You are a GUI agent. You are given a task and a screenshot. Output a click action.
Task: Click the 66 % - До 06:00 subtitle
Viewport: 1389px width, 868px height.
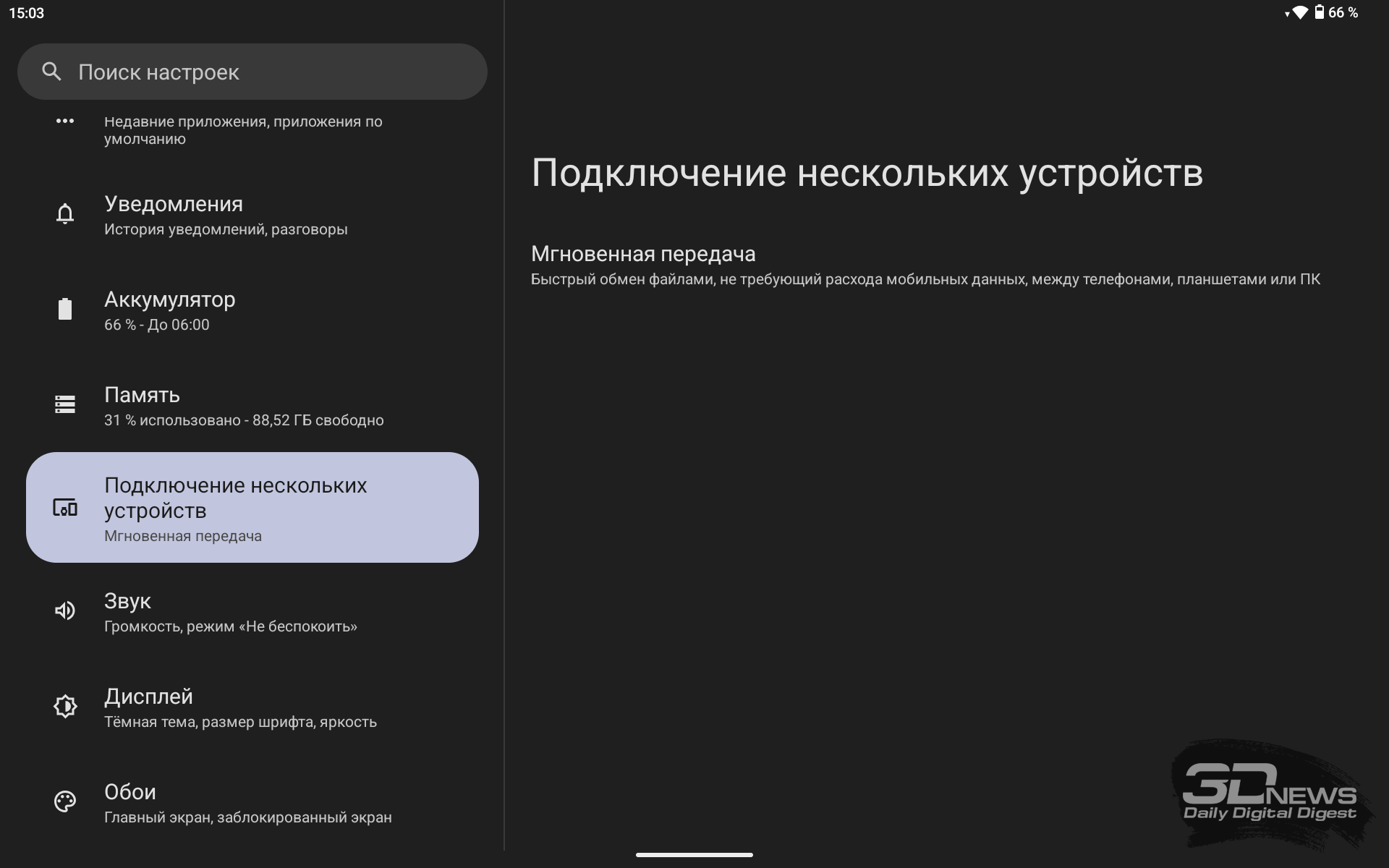(157, 325)
